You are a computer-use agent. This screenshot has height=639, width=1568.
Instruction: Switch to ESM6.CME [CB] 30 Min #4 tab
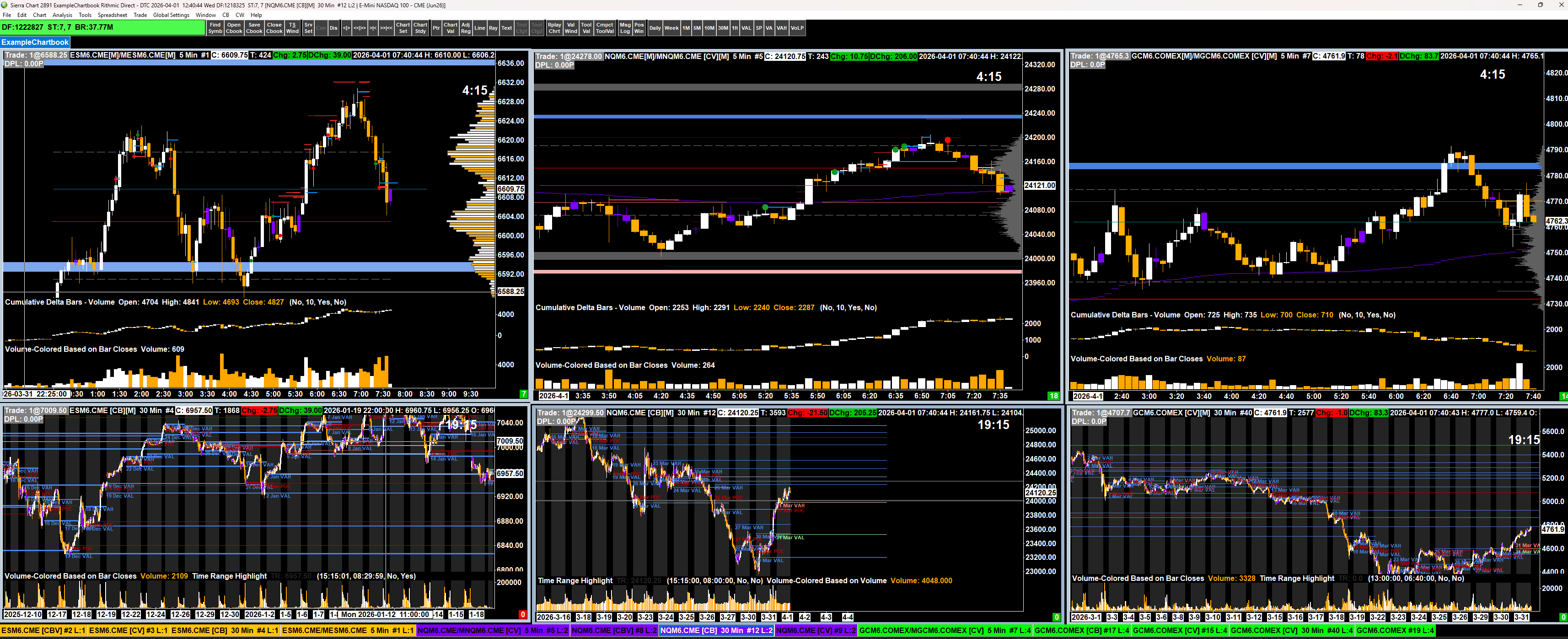point(225,630)
